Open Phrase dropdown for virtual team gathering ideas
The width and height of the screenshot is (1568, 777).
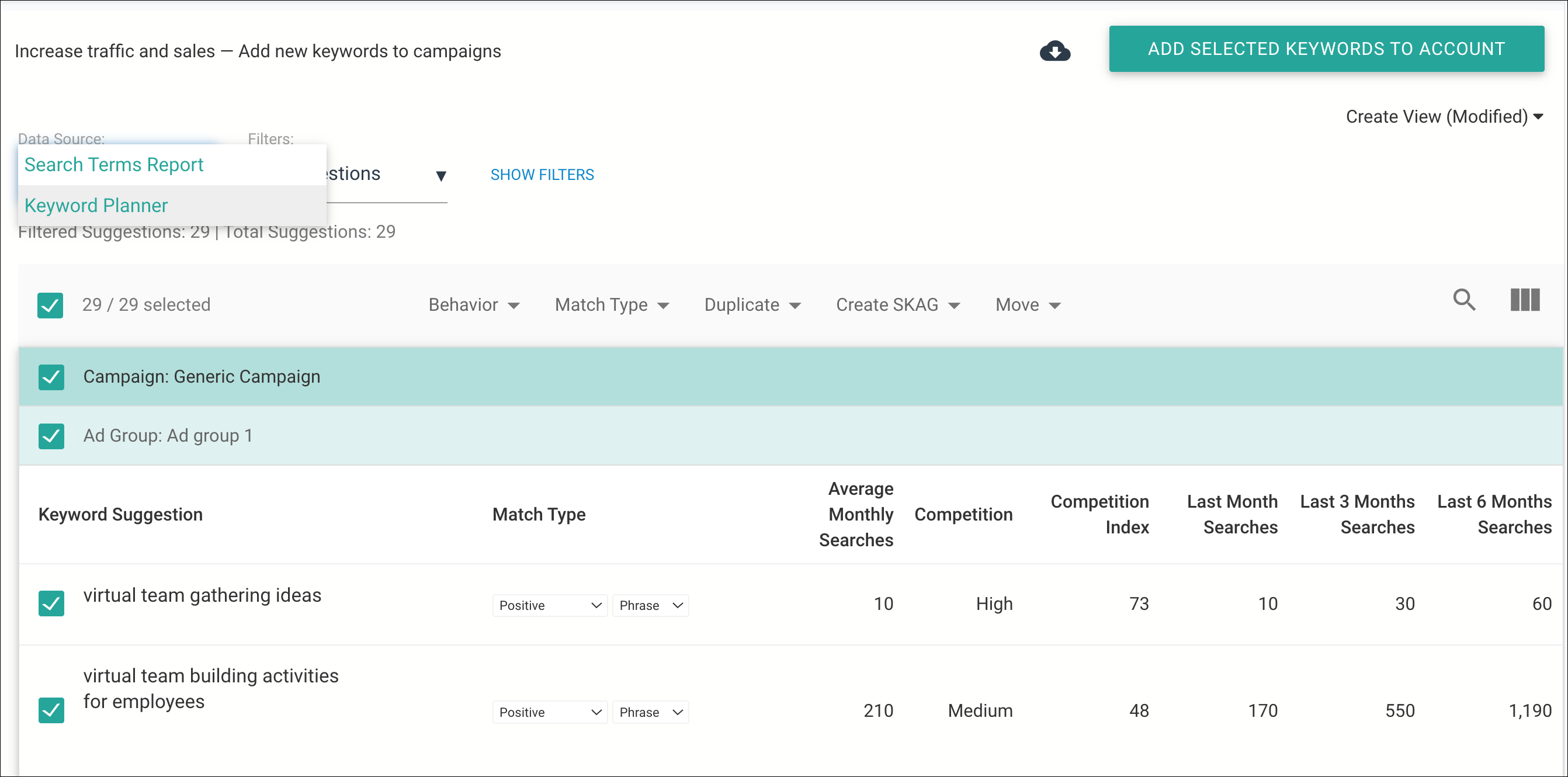tap(650, 605)
